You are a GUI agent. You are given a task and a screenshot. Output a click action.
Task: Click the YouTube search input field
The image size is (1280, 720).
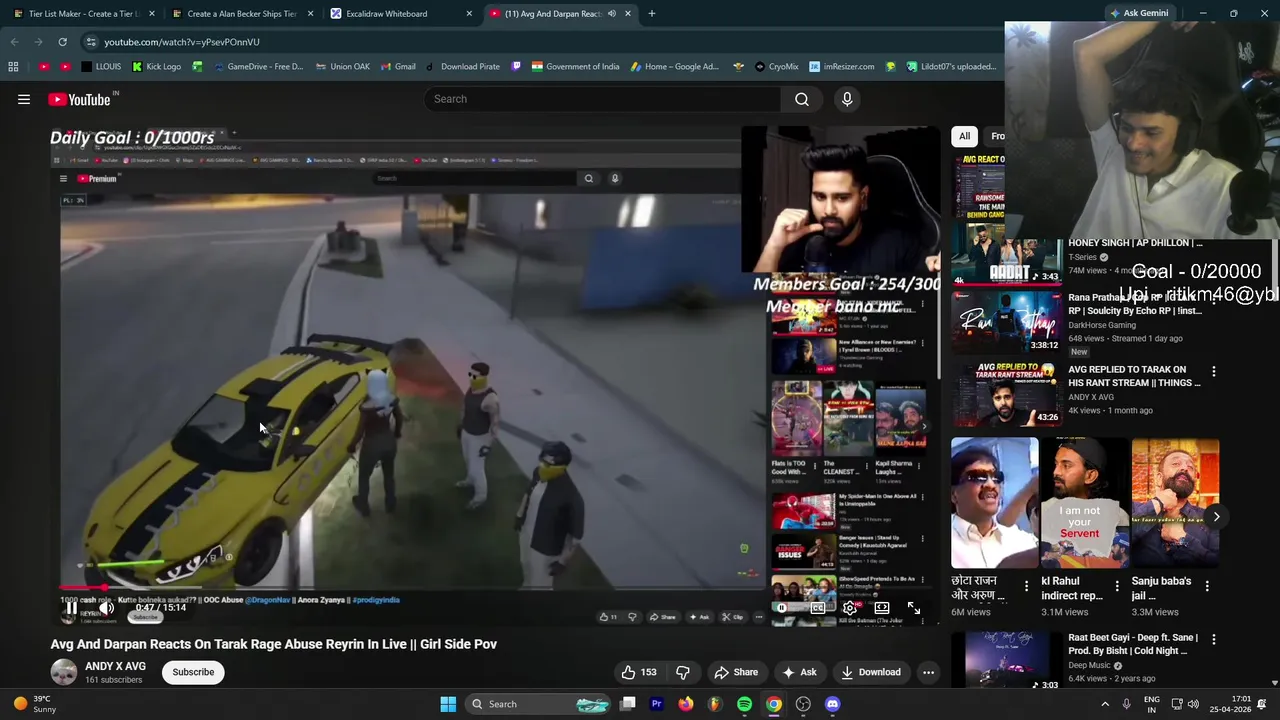(603, 99)
